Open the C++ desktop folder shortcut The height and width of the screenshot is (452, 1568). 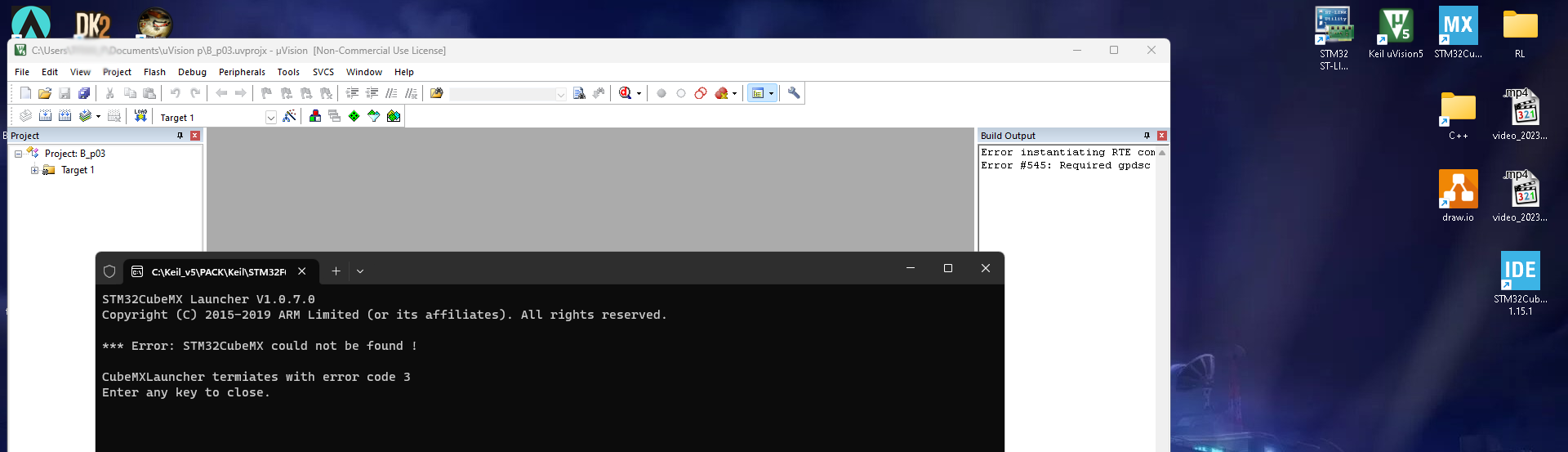(1458, 115)
